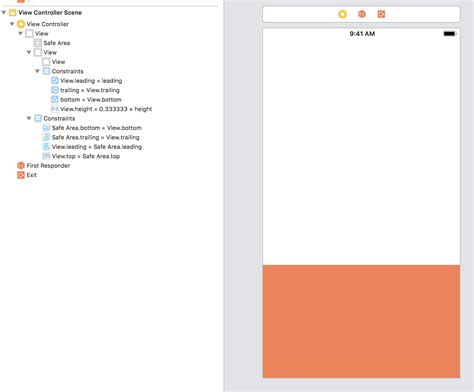Screen dimensions: 474x392
Task: Select View.top = Safe Area.top constraint
Action: tap(86, 156)
